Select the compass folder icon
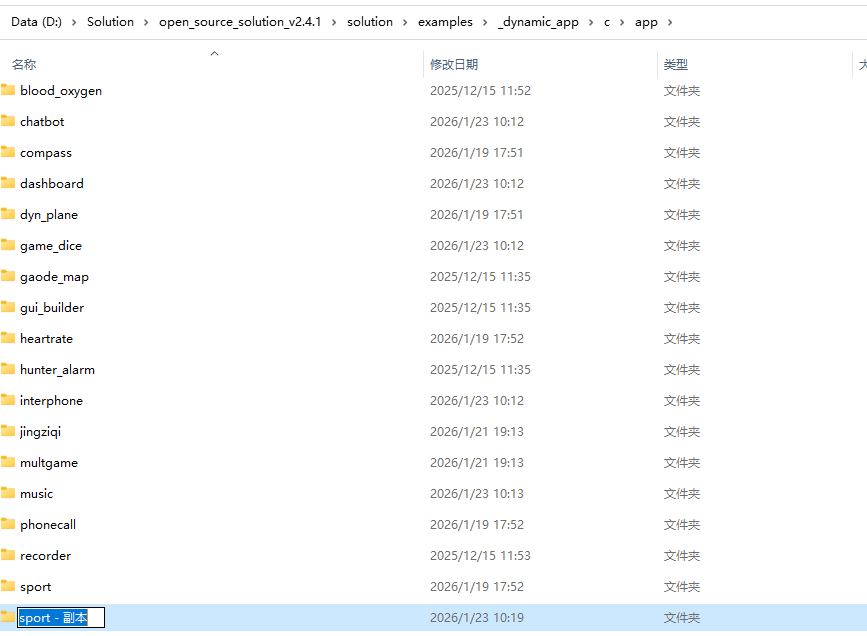 coord(8,152)
